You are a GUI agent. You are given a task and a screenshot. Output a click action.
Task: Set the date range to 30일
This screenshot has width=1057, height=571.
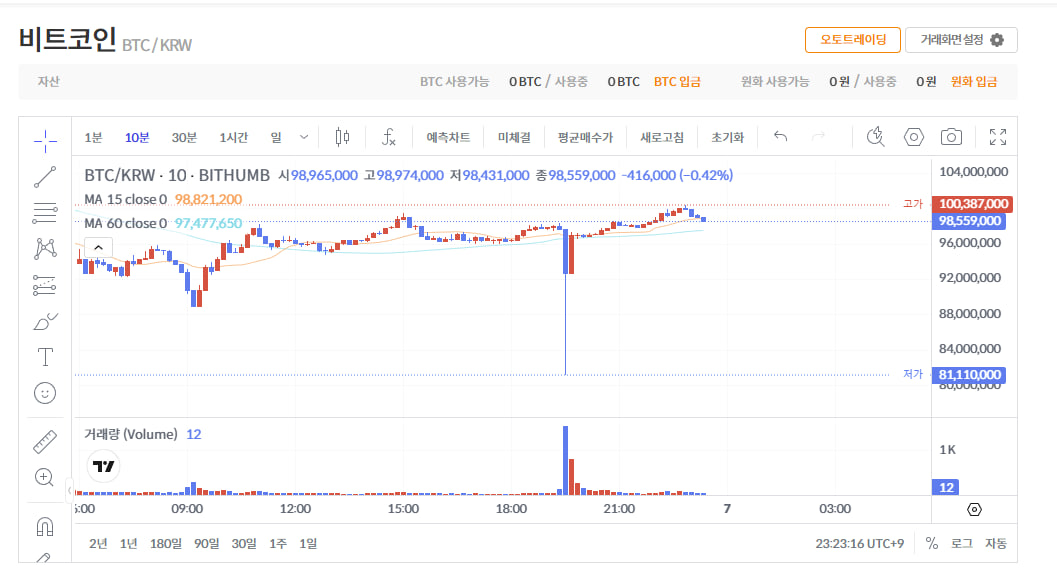pos(244,543)
